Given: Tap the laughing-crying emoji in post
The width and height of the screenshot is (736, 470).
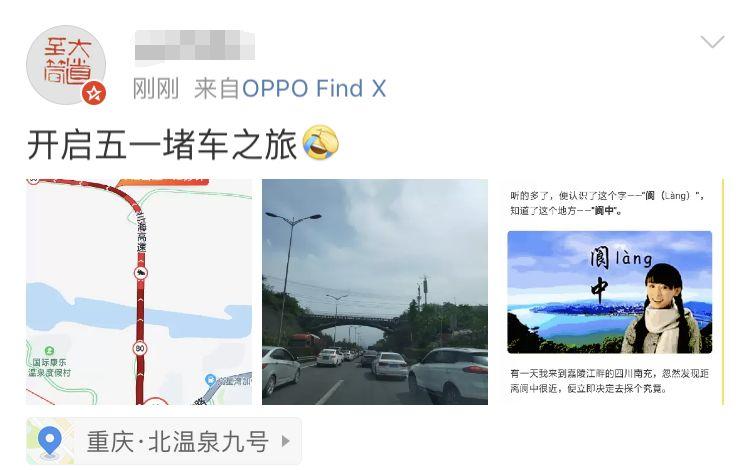Looking at the screenshot, I should [321, 143].
